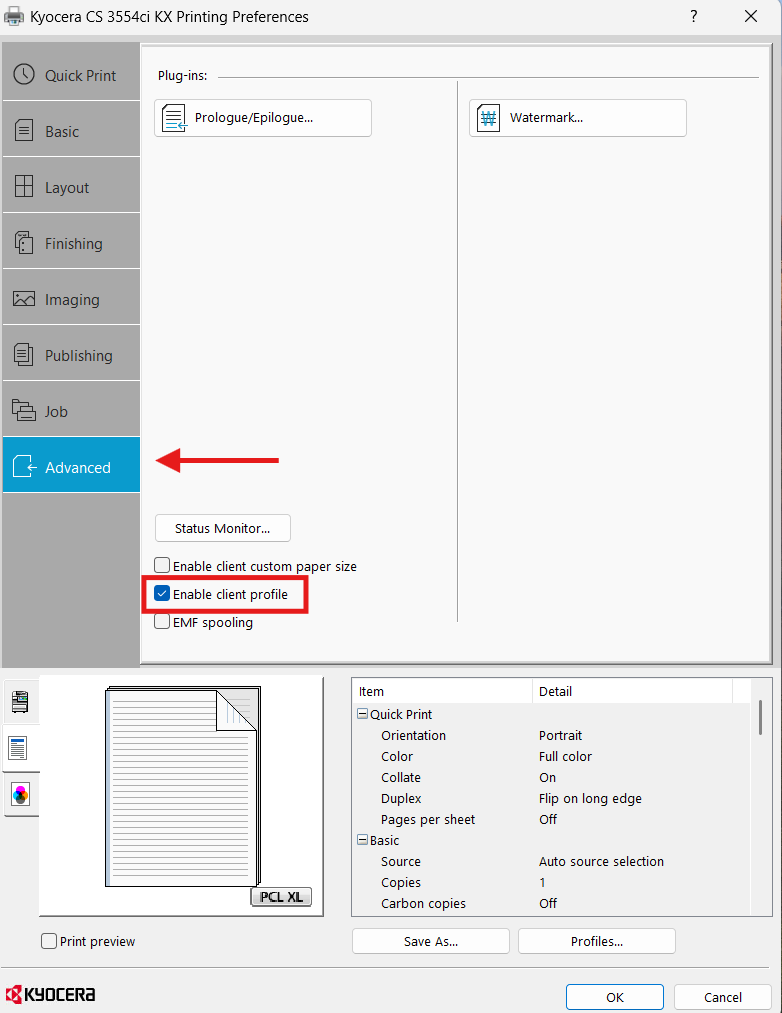The height and width of the screenshot is (1013, 782).
Task: Show the page layout preview icon
Action: click(18, 748)
